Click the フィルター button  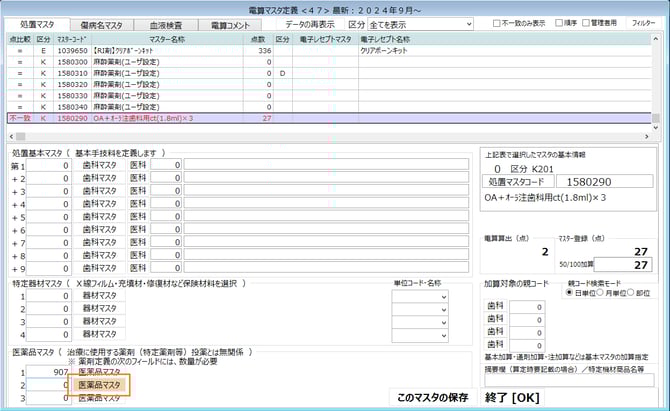click(x=645, y=23)
